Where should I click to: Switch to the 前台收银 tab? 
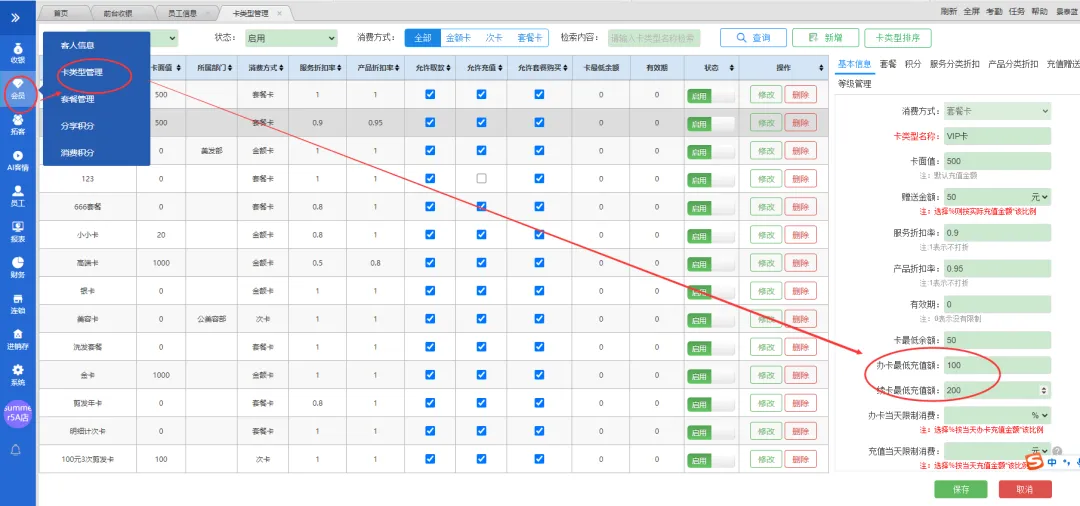118,13
